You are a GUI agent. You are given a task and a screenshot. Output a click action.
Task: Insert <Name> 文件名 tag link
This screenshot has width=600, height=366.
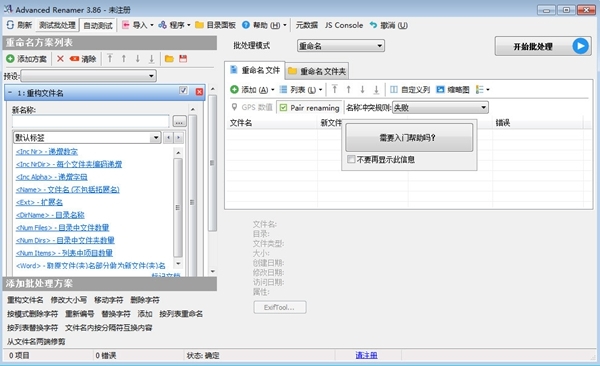68,190
